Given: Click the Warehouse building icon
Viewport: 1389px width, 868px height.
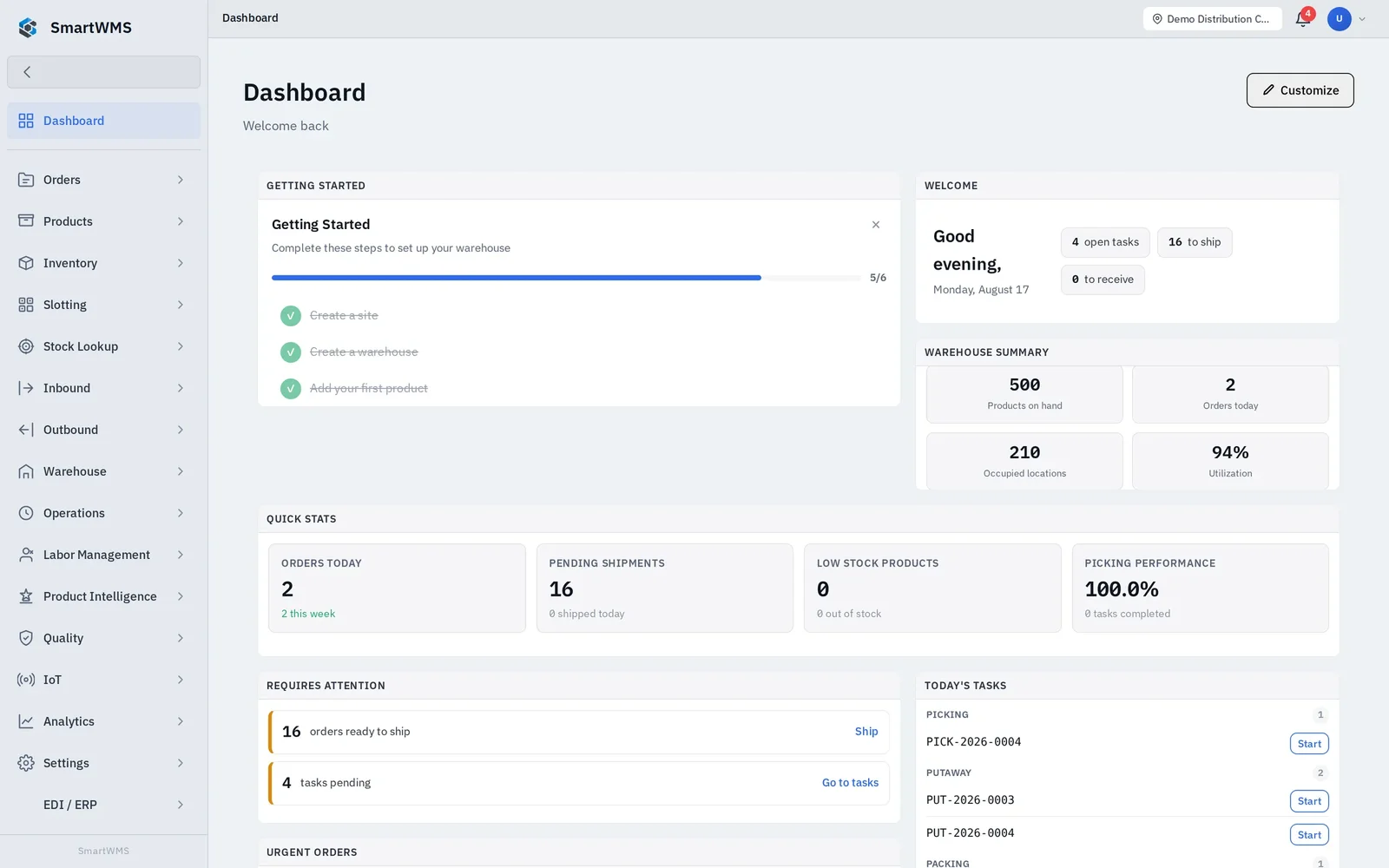Looking at the screenshot, I should (26, 471).
